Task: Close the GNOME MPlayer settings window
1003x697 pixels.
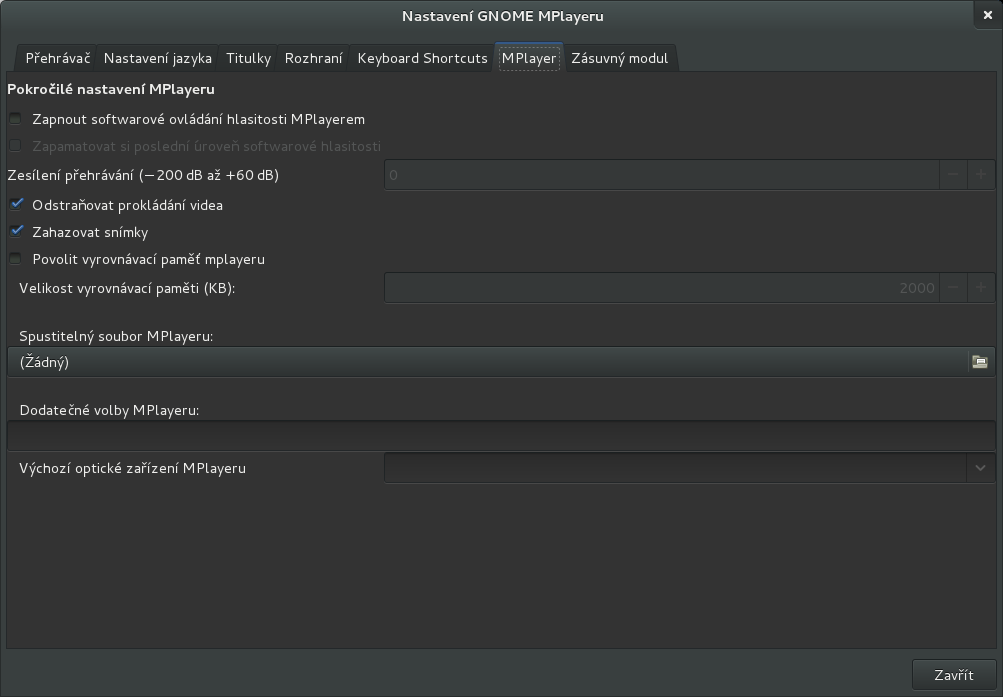Action: [x=988, y=15]
